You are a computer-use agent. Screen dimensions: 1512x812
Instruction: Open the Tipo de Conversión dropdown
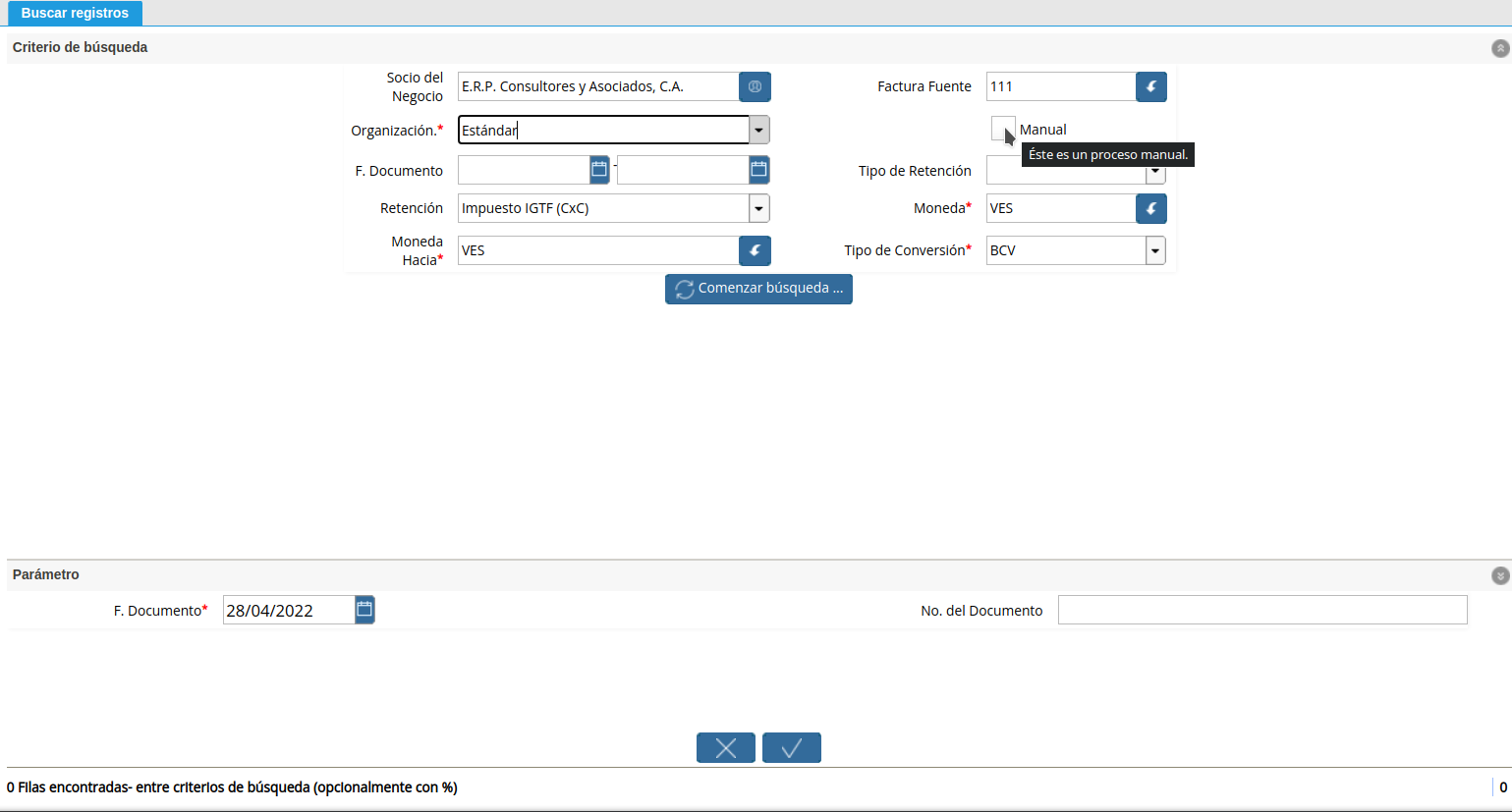pos(1155,250)
